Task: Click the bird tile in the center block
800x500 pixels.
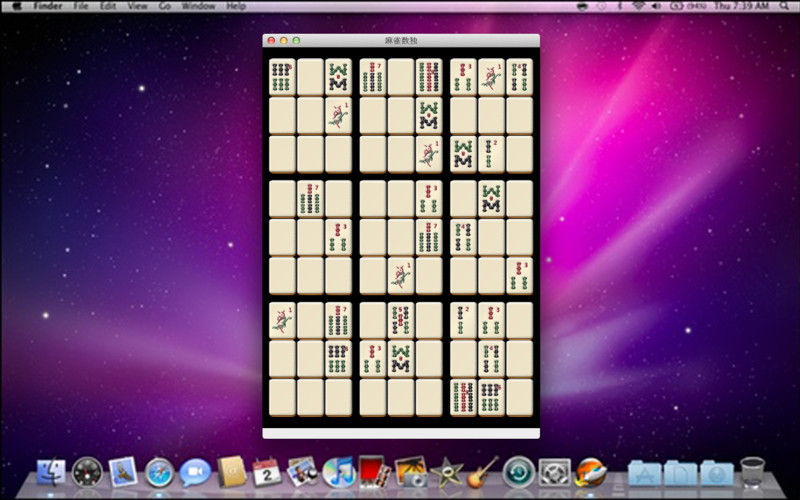Action: click(x=401, y=275)
